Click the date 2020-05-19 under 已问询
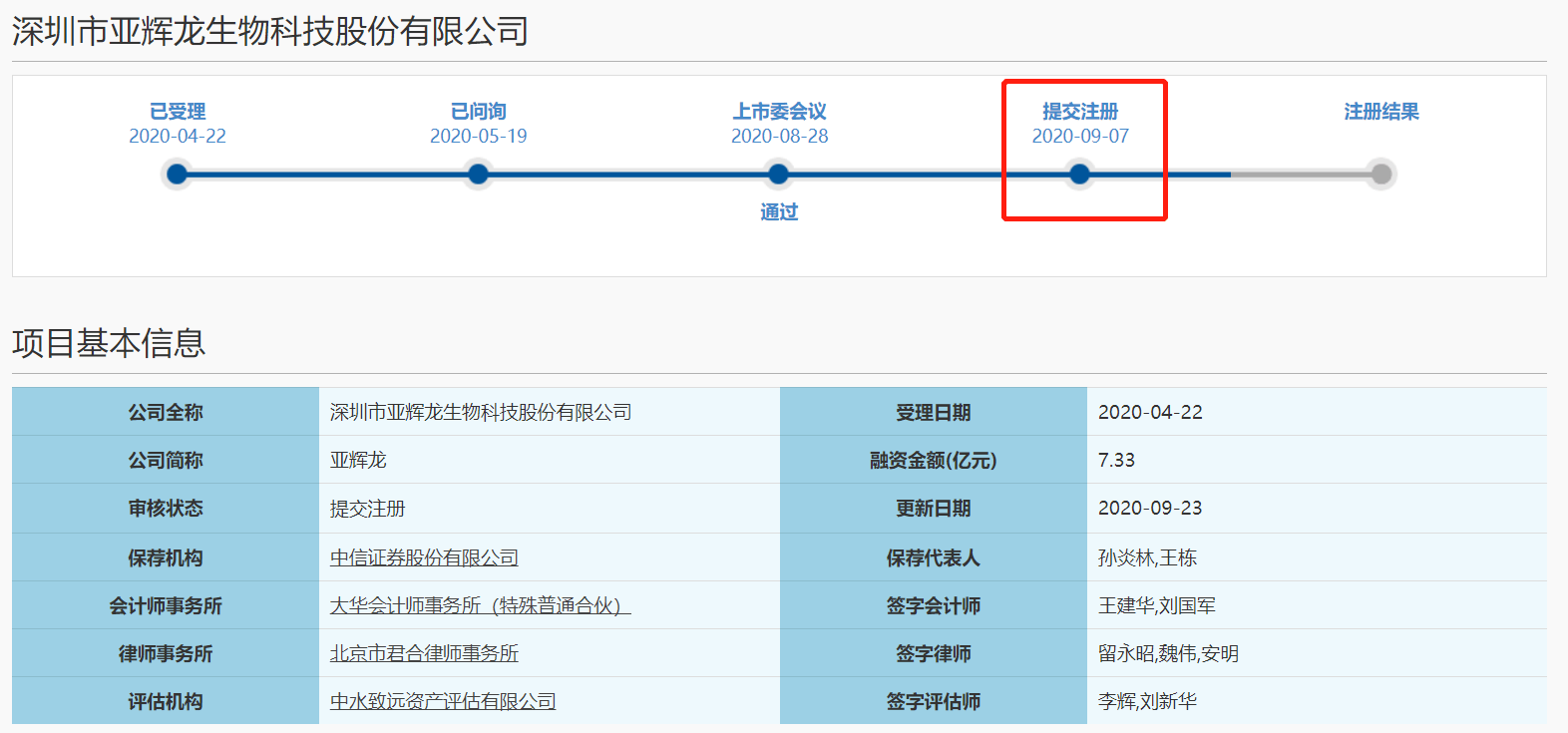The height and width of the screenshot is (733, 1568). [x=478, y=136]
